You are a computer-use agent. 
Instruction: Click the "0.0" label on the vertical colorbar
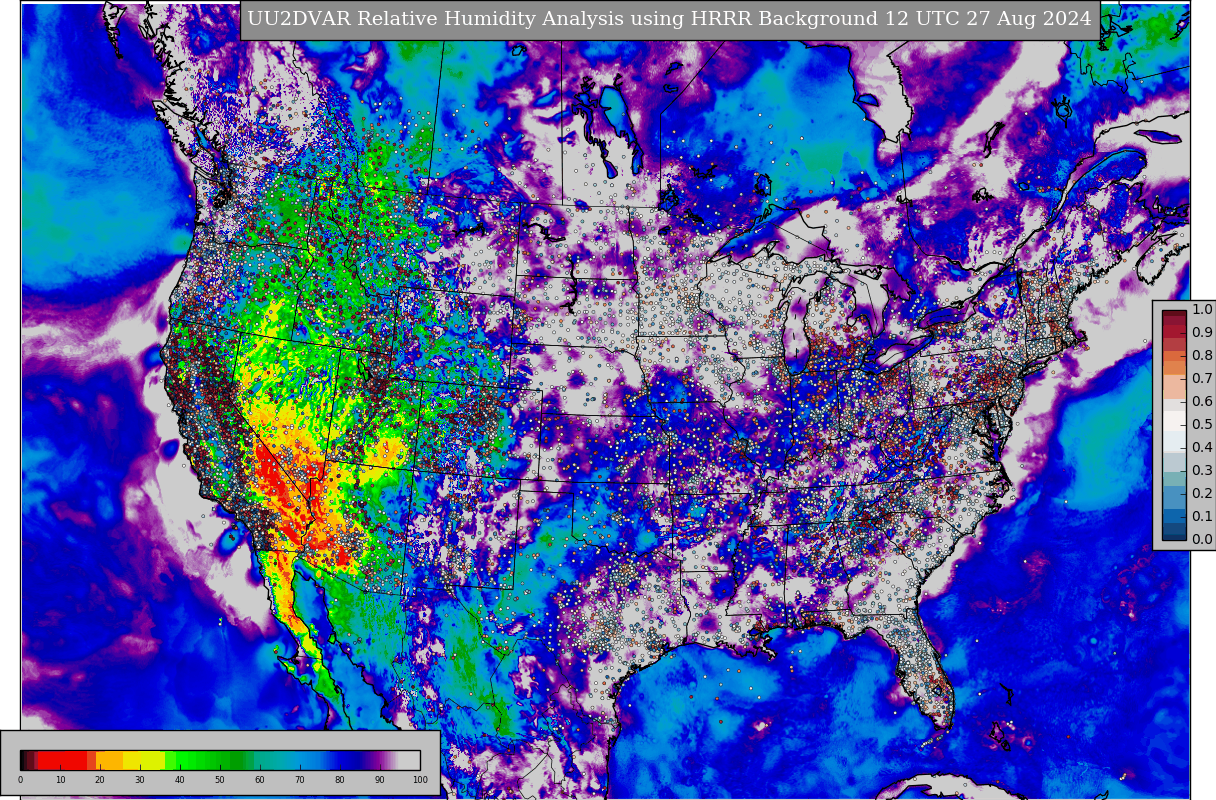pos(1202,540)
